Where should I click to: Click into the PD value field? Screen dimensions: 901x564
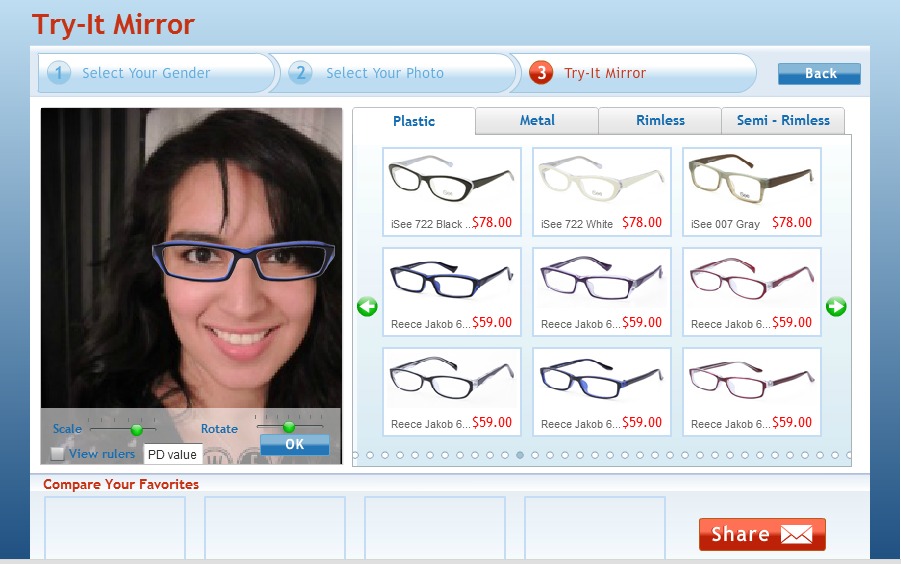pos(173,455)
